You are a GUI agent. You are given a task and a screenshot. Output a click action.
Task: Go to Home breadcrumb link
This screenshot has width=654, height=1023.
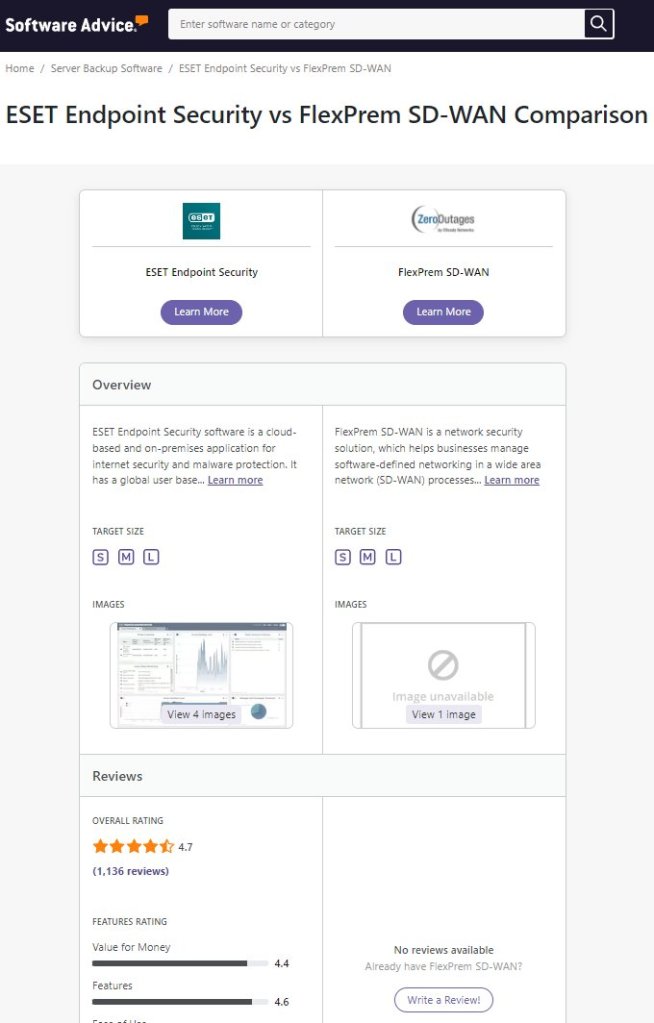19,68
